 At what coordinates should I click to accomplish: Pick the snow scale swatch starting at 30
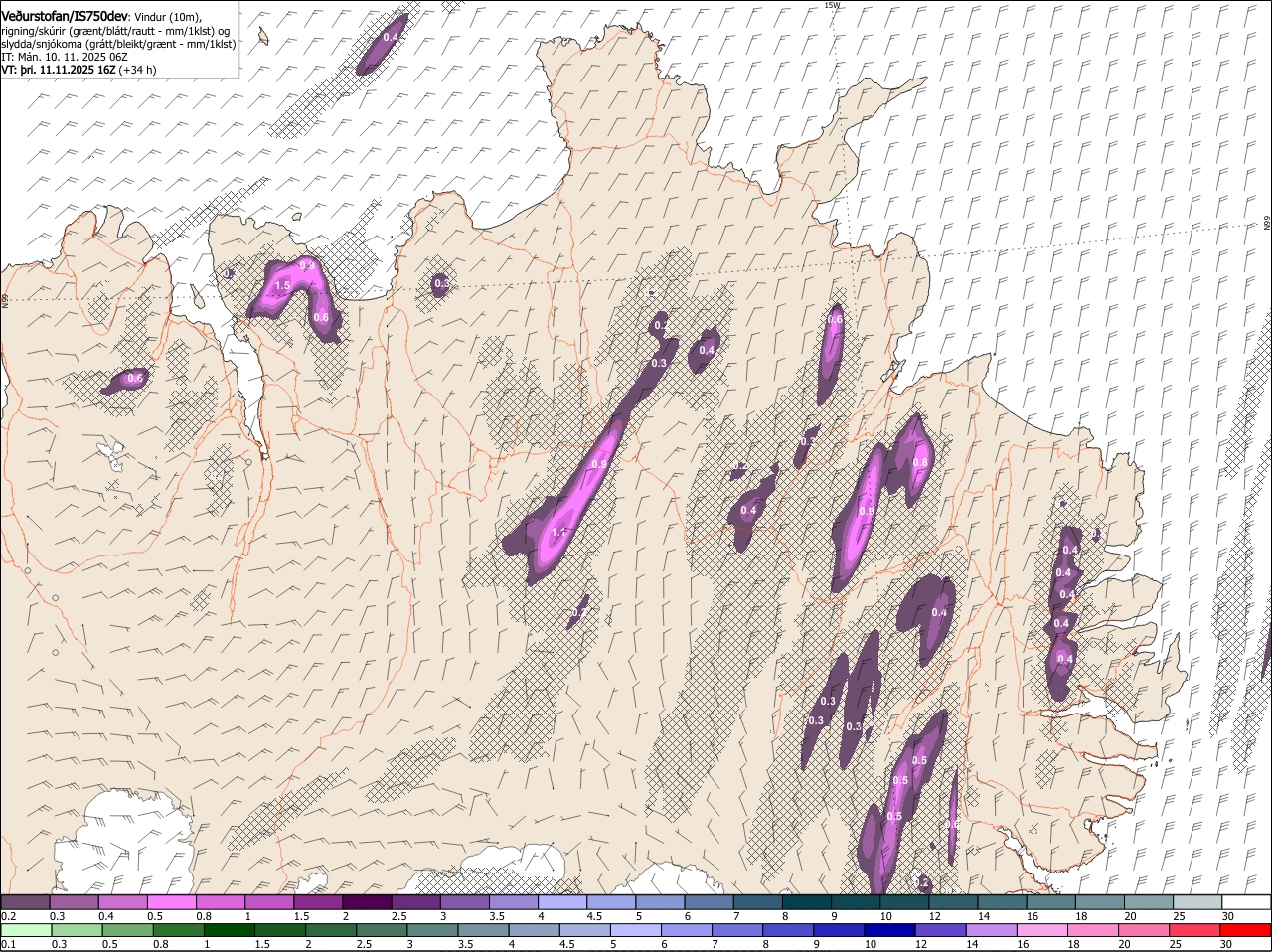[x=1247, y=902]
